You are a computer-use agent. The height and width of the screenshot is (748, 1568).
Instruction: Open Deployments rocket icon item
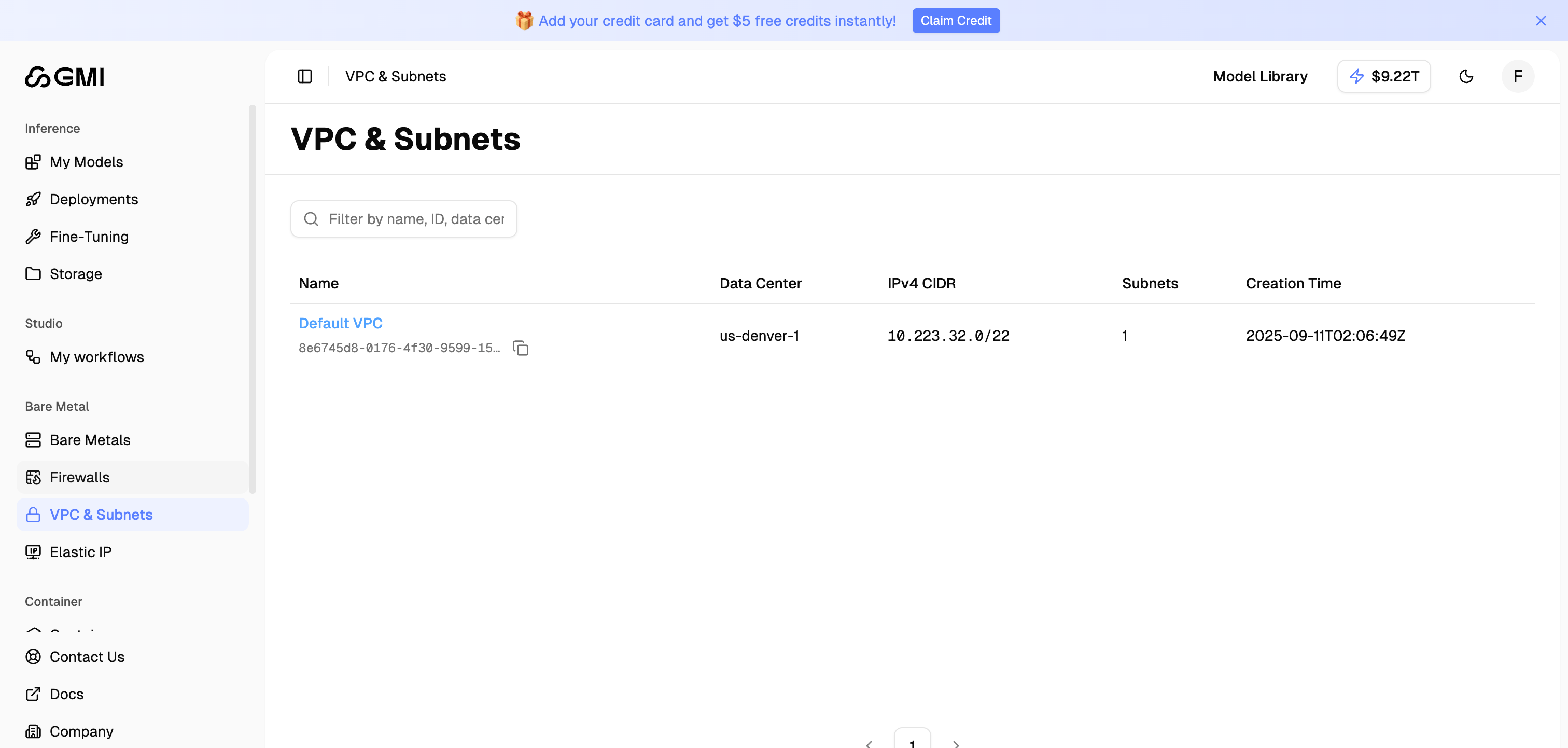(x=93, y=199)
